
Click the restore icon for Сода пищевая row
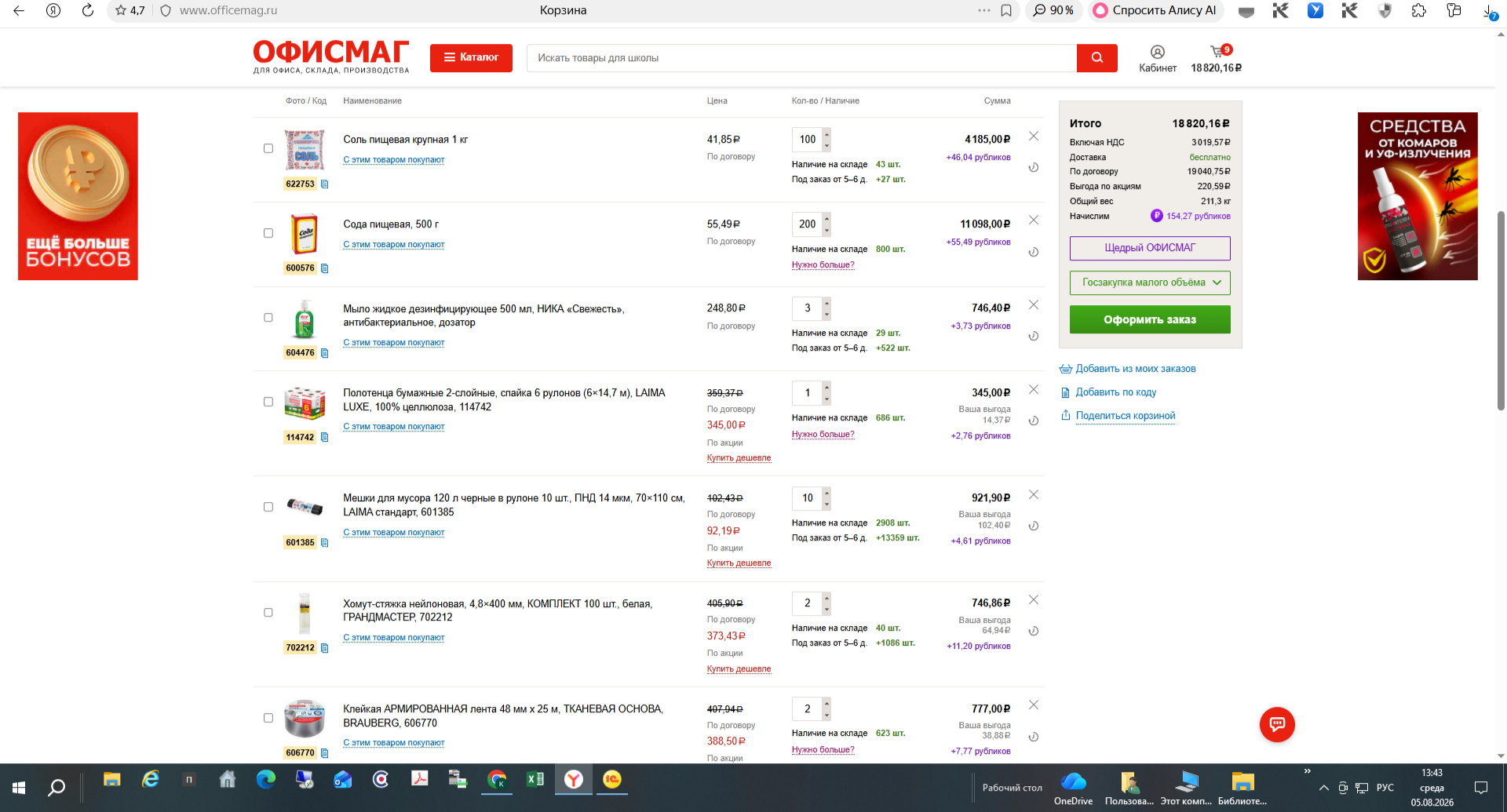[x=1034, y=252]
